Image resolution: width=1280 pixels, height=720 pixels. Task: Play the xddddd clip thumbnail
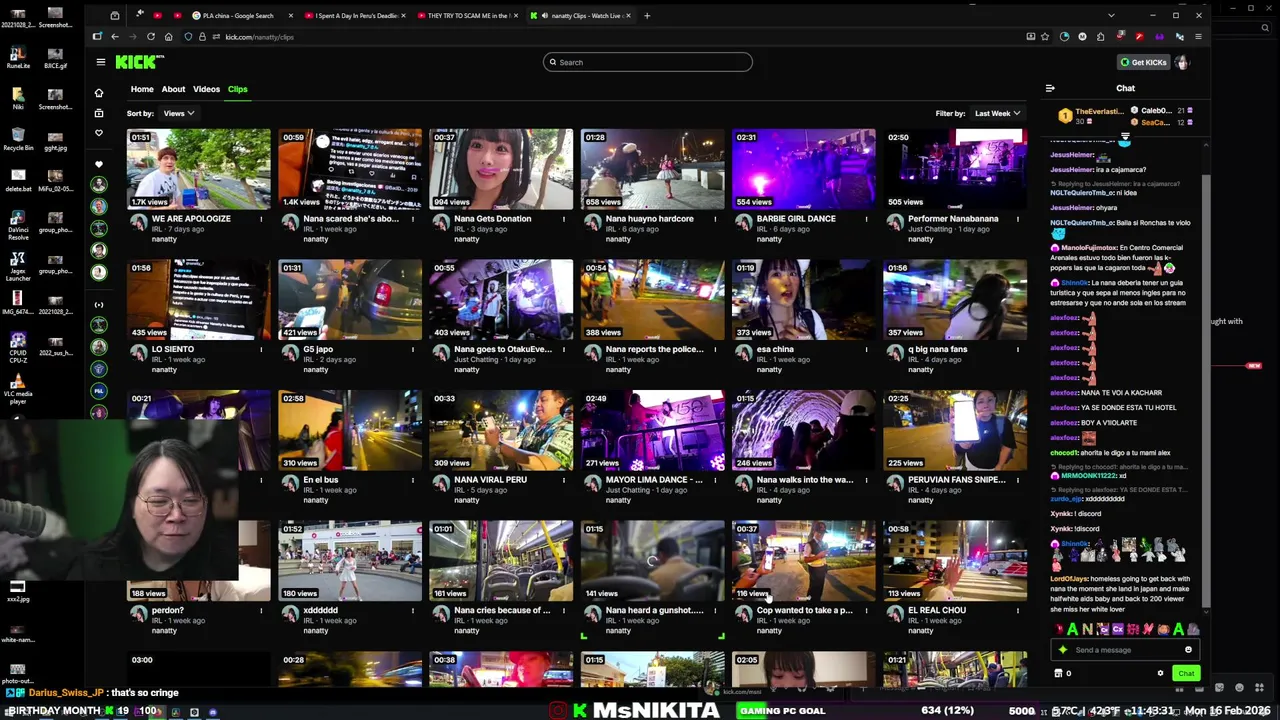click(350, 561)
